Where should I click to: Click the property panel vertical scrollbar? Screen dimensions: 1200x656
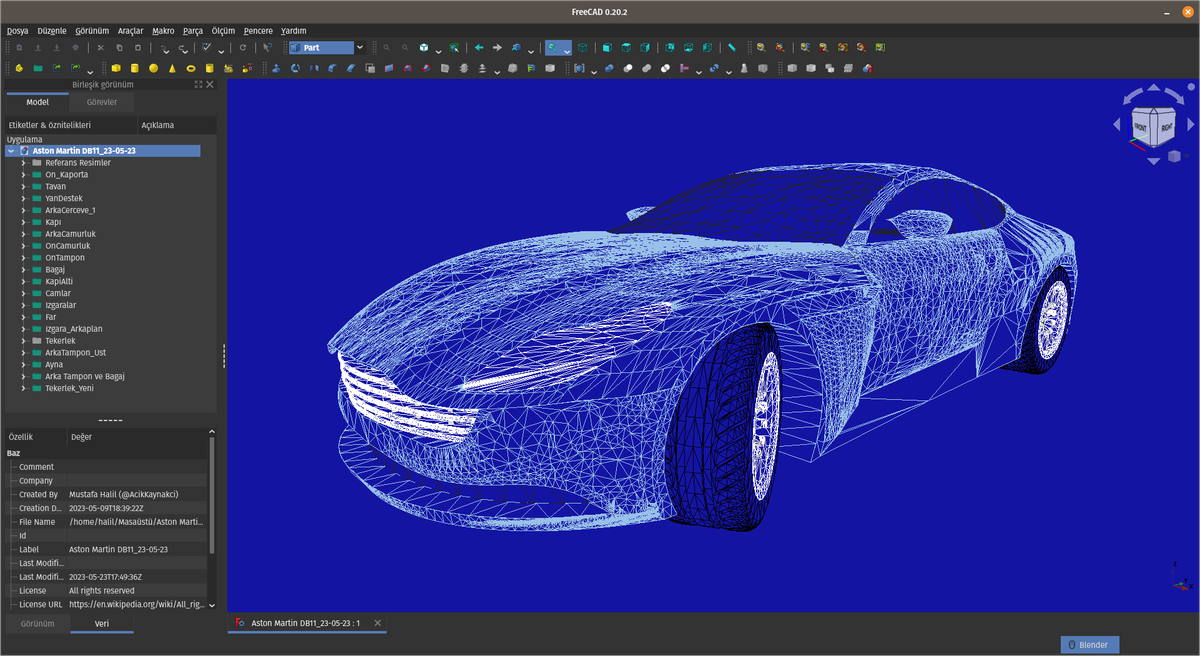[x=212, y=495]
